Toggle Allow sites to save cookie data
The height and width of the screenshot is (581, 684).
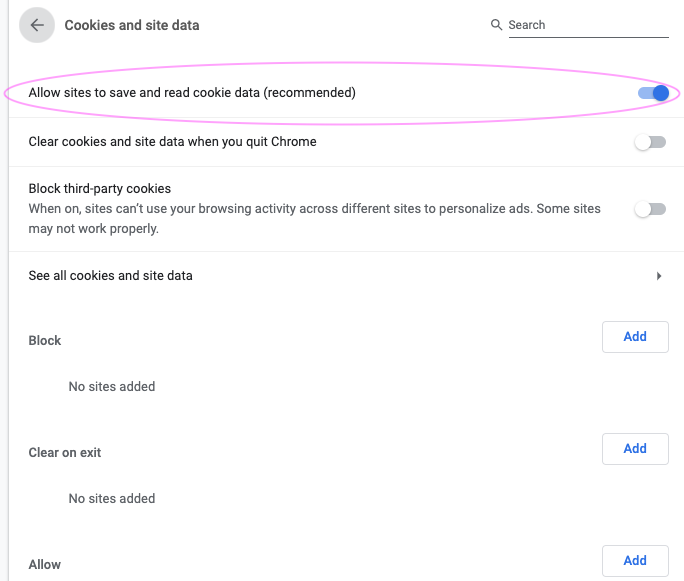pyautogui.click(x=652, y=93)
